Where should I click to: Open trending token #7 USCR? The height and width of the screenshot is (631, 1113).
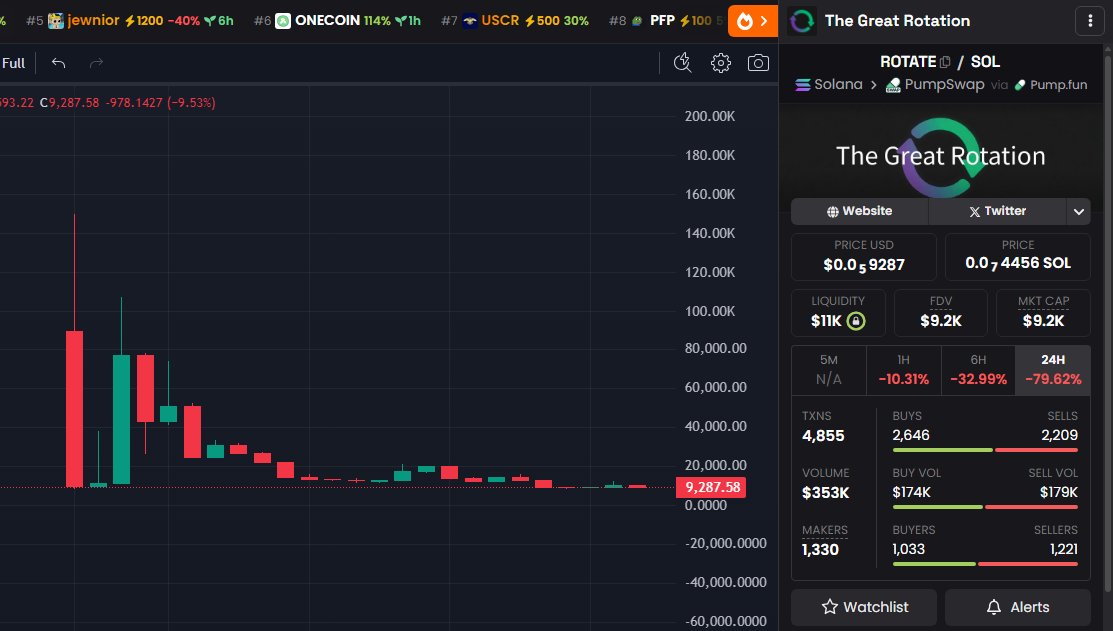pos(515,21)
